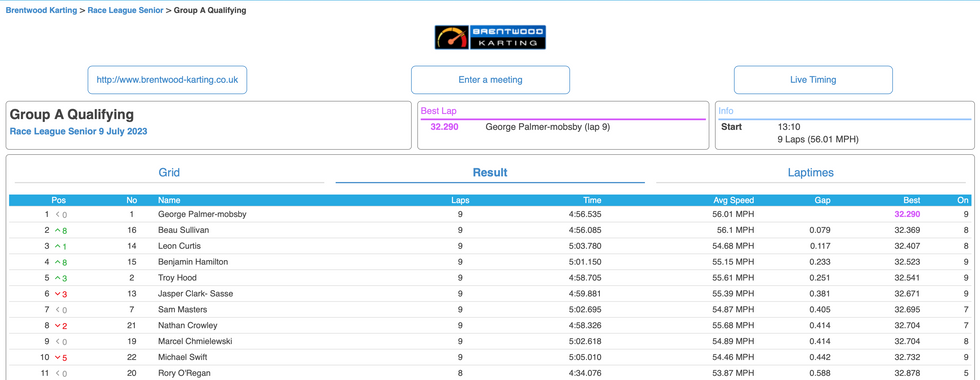Click the purple best lap 32.290 in table
Image resolution: width=980 pixels, height=380 pixels.
click(907, 214)
